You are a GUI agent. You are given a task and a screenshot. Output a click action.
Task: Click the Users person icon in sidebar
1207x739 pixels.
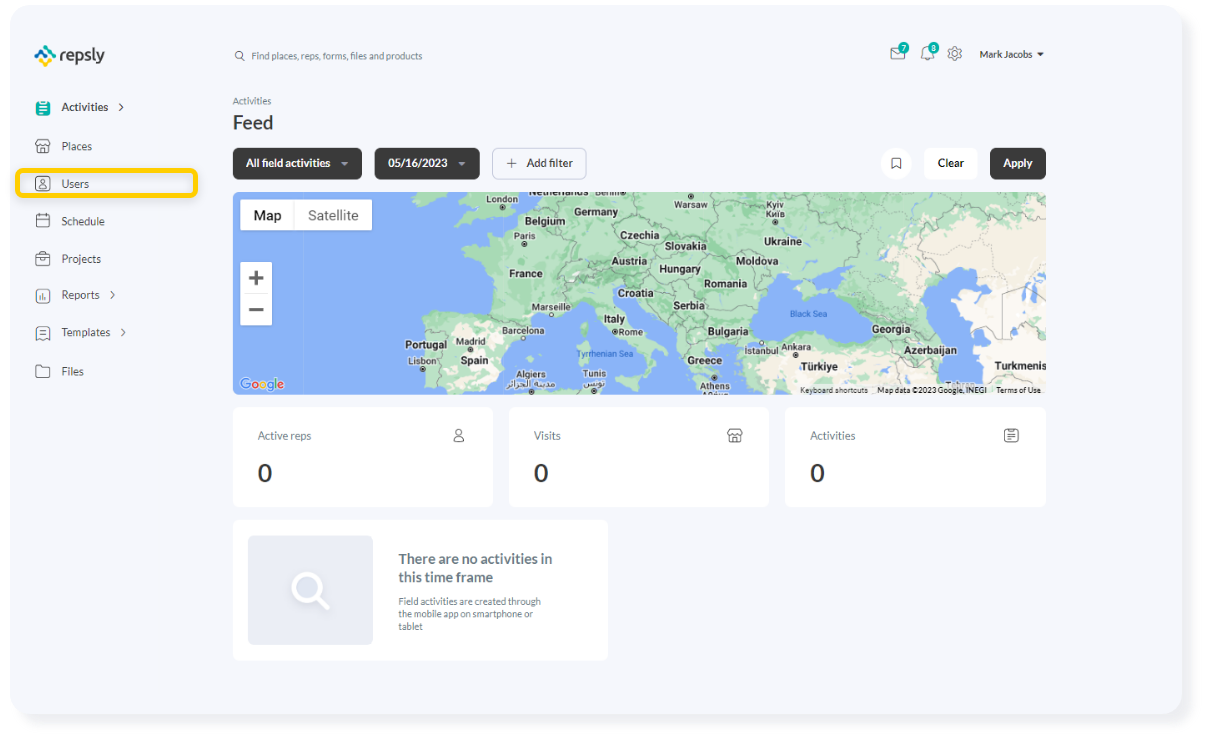(43, 184)
